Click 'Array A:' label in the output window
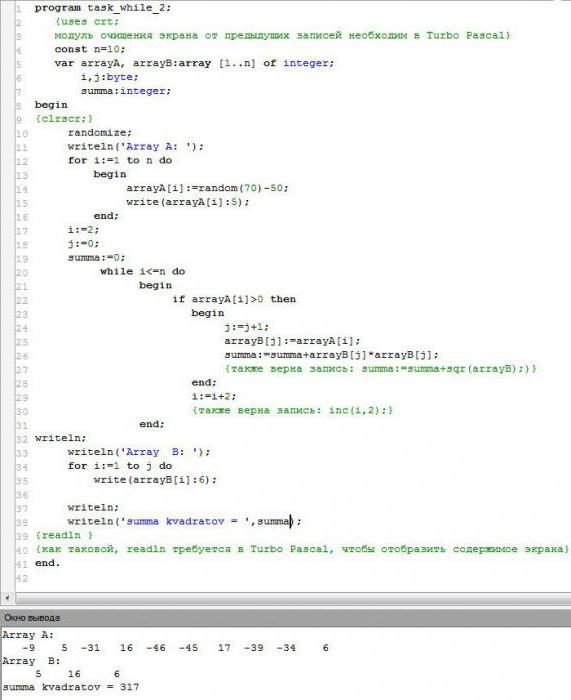Viewport: 571px width, 700px height. pos(28,635)
